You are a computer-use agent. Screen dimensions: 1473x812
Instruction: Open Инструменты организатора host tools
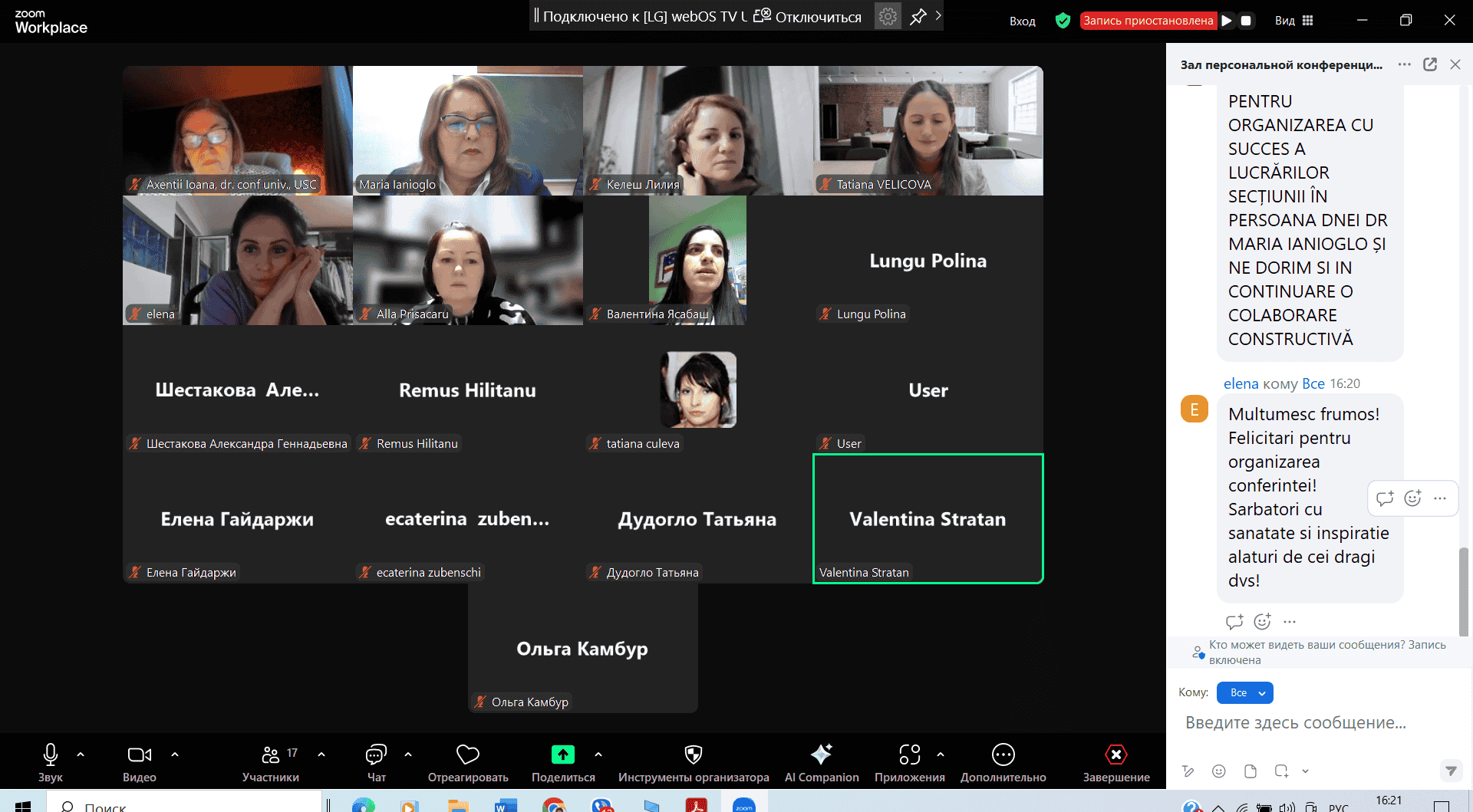pyautogui.click(x=693, y=755)
